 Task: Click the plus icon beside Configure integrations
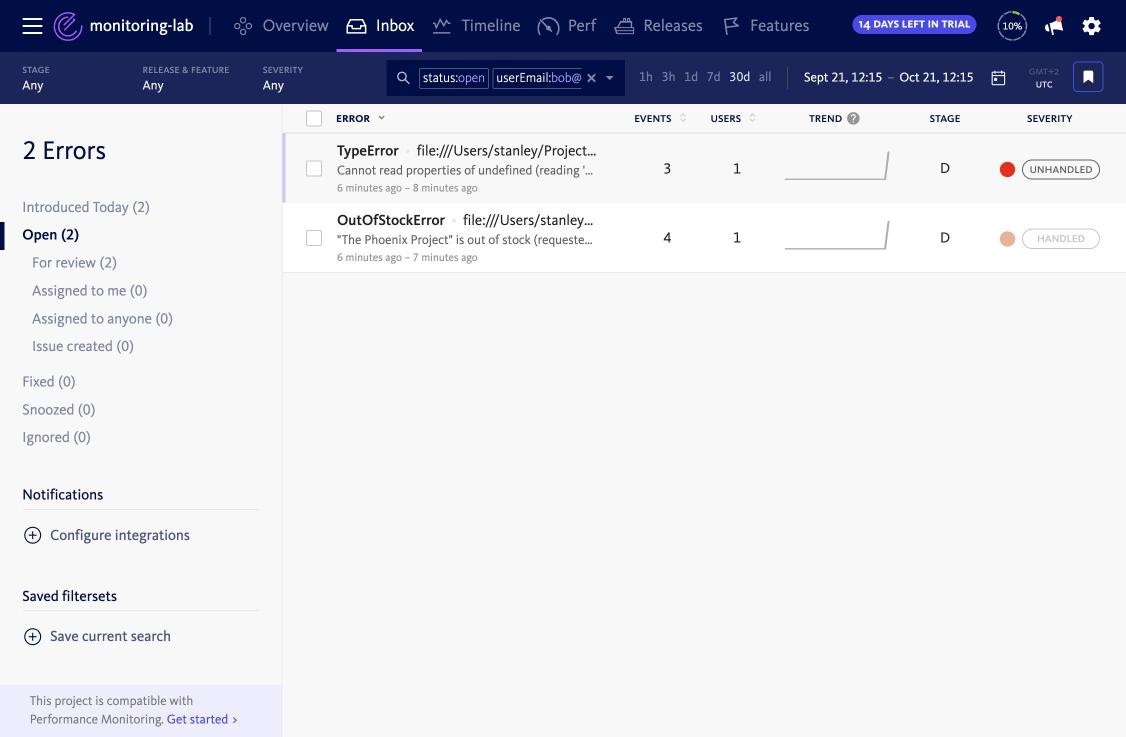coord(32,535)
